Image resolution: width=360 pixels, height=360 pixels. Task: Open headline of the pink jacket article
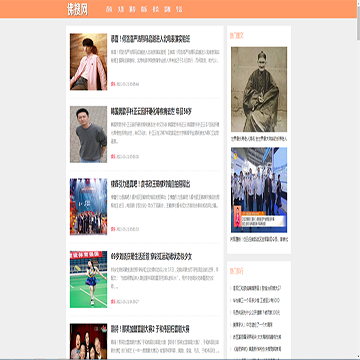coord(150,39)
